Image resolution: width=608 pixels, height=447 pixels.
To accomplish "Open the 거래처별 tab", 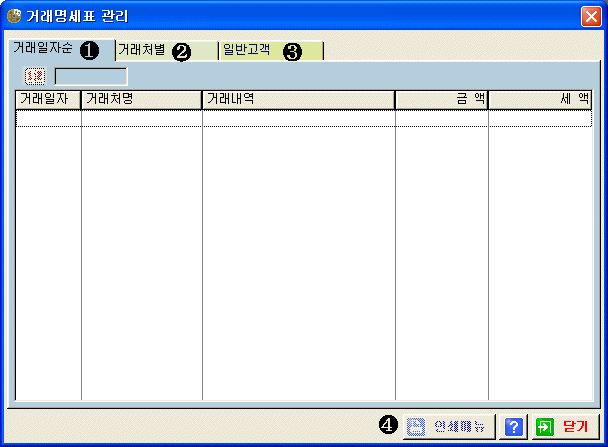I will [142, 50].
